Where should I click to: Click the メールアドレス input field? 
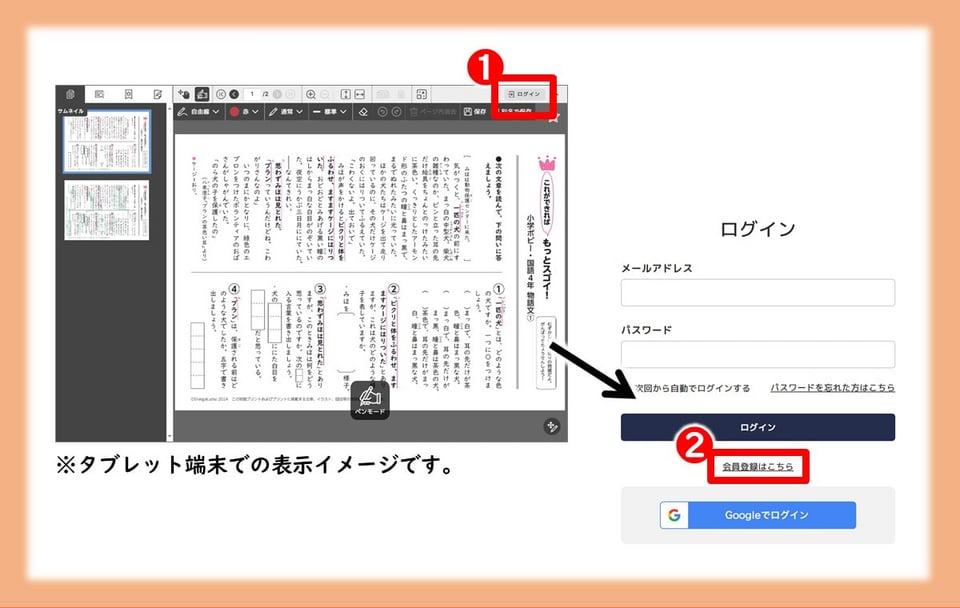click(757, 293)
